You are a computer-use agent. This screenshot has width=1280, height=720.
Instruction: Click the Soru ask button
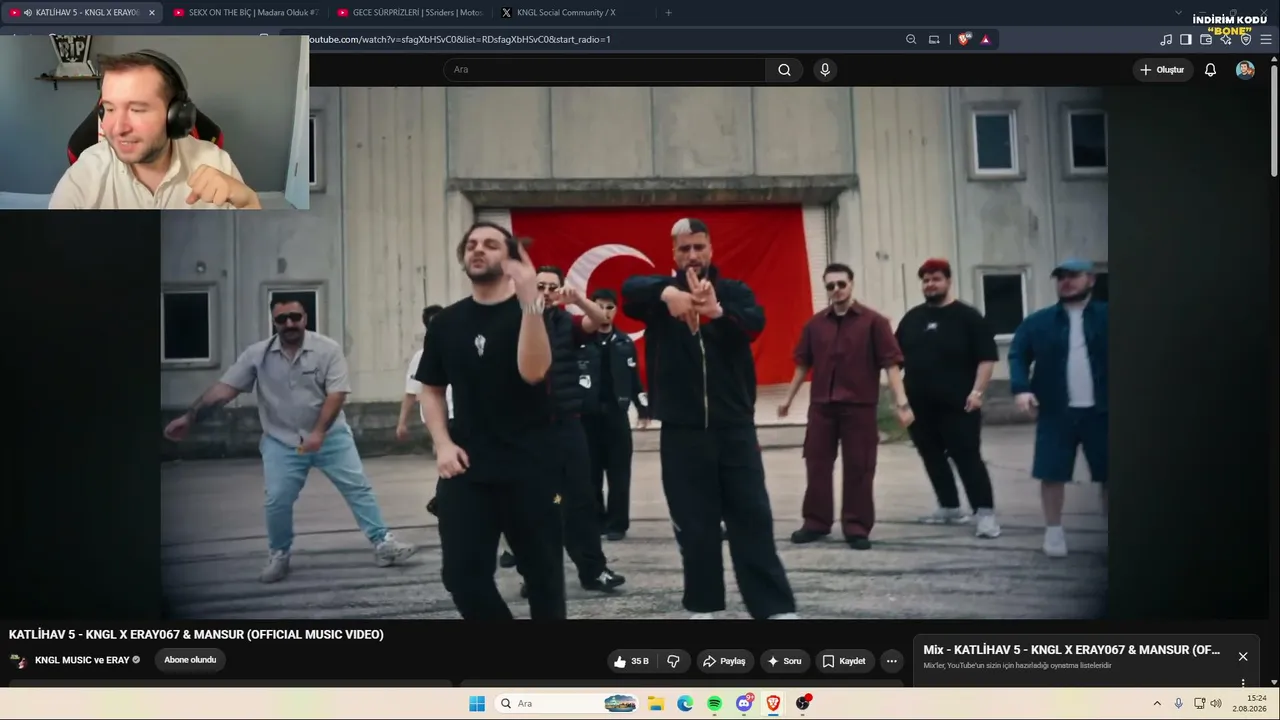pos(784,661)
